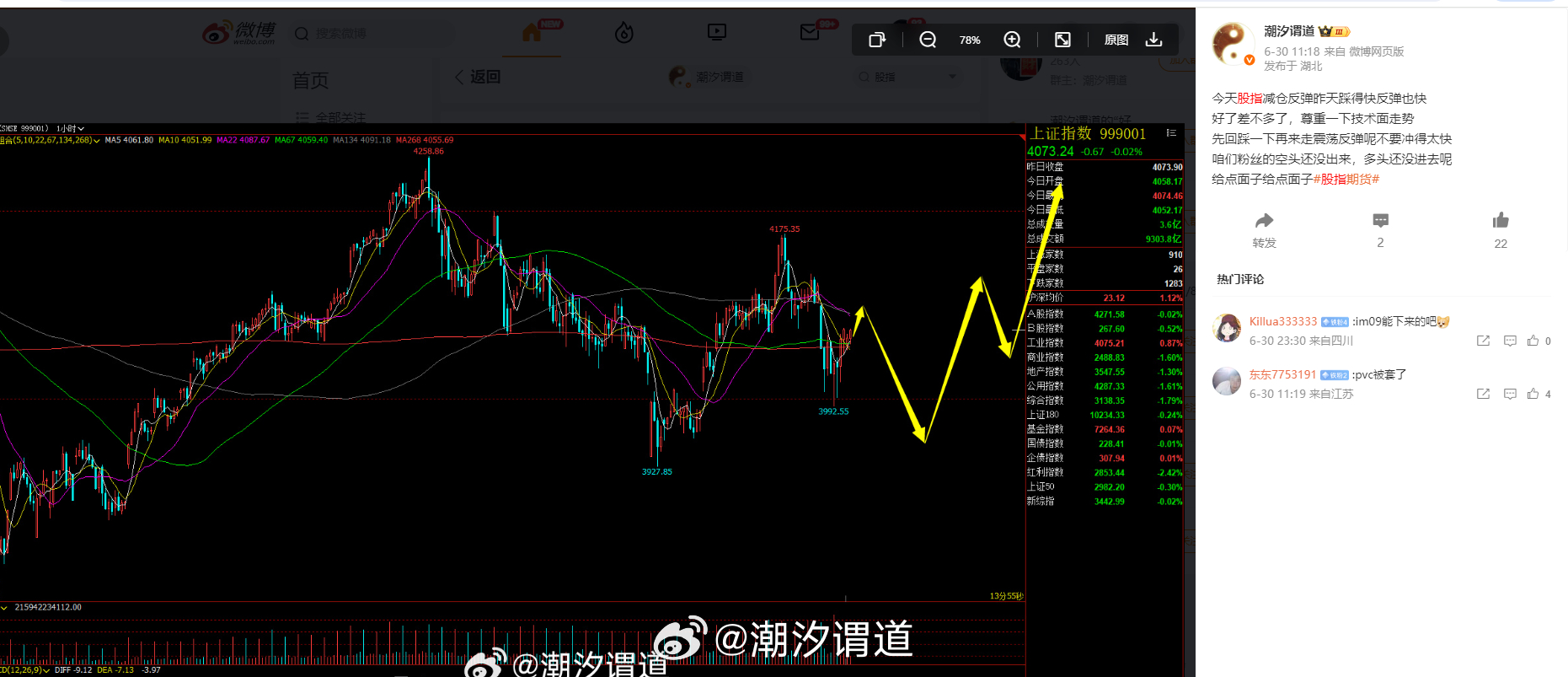
Task: Open comments with the speech bubble icon showing 2
Action: (1380, 221)
